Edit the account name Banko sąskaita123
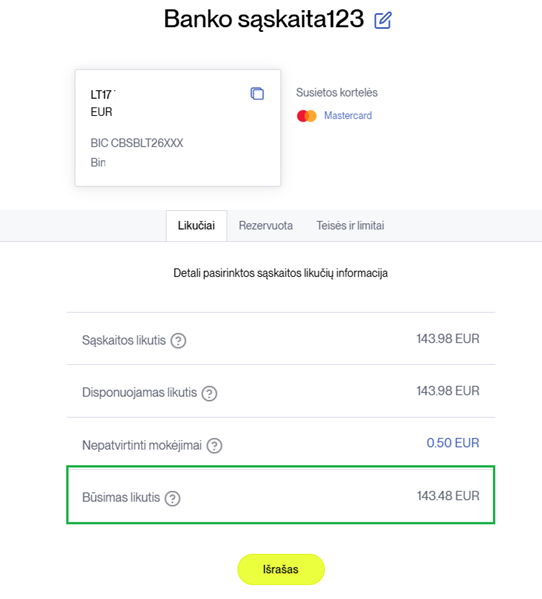The image size is (542, 599). [x=383, y=20]
